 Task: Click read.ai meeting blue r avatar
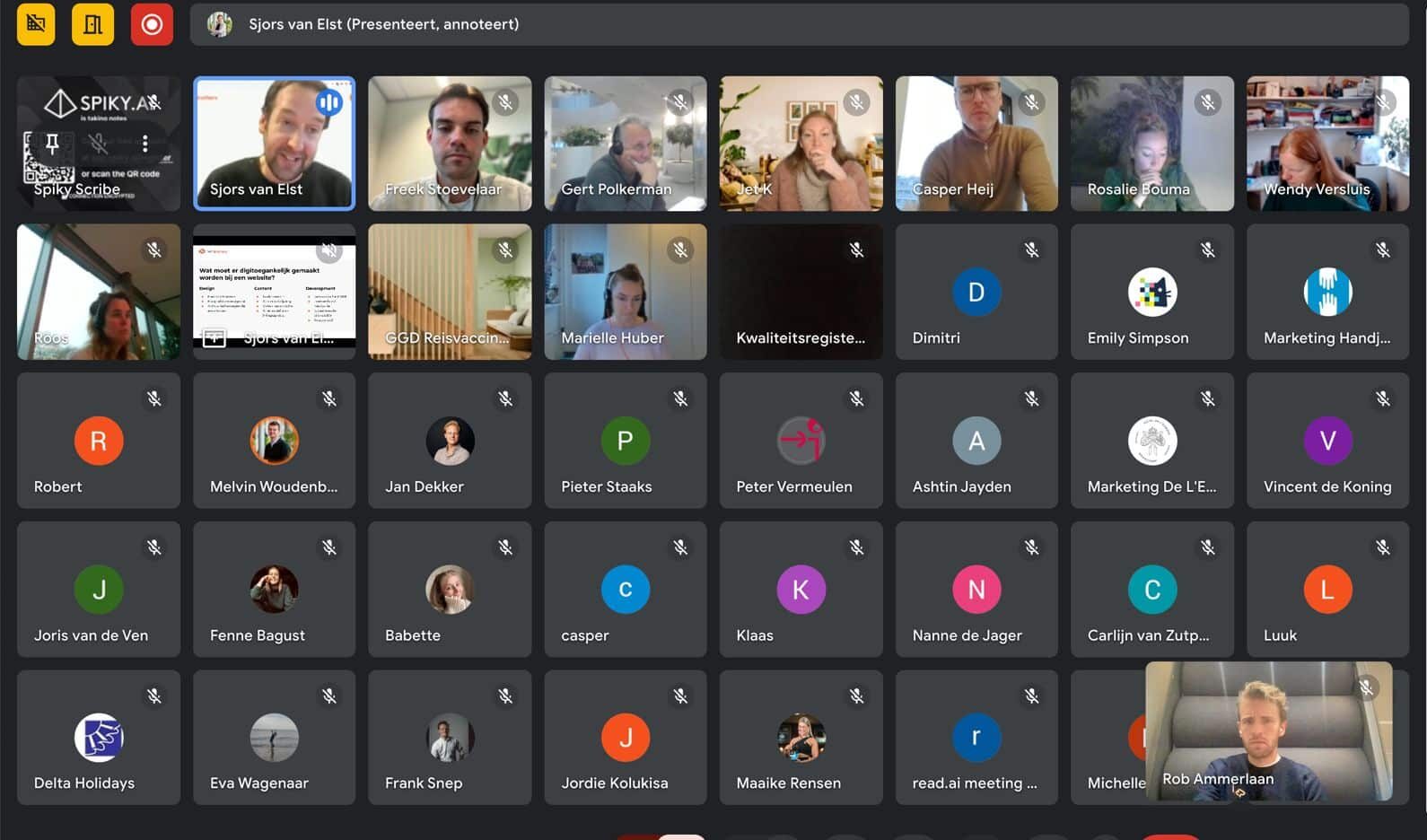pos(976,737)
